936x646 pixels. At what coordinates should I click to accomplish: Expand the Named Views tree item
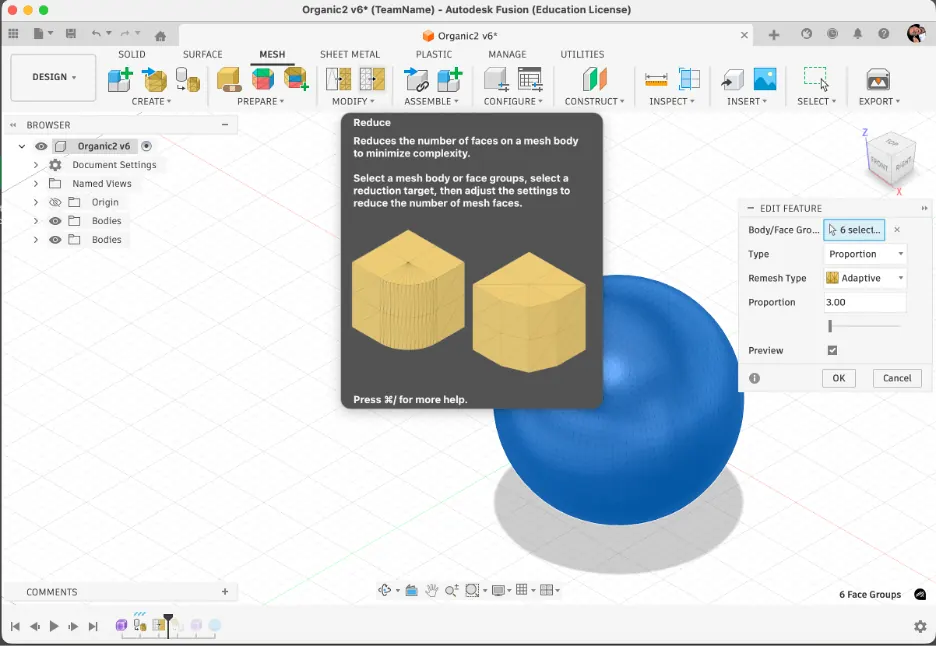35,184
